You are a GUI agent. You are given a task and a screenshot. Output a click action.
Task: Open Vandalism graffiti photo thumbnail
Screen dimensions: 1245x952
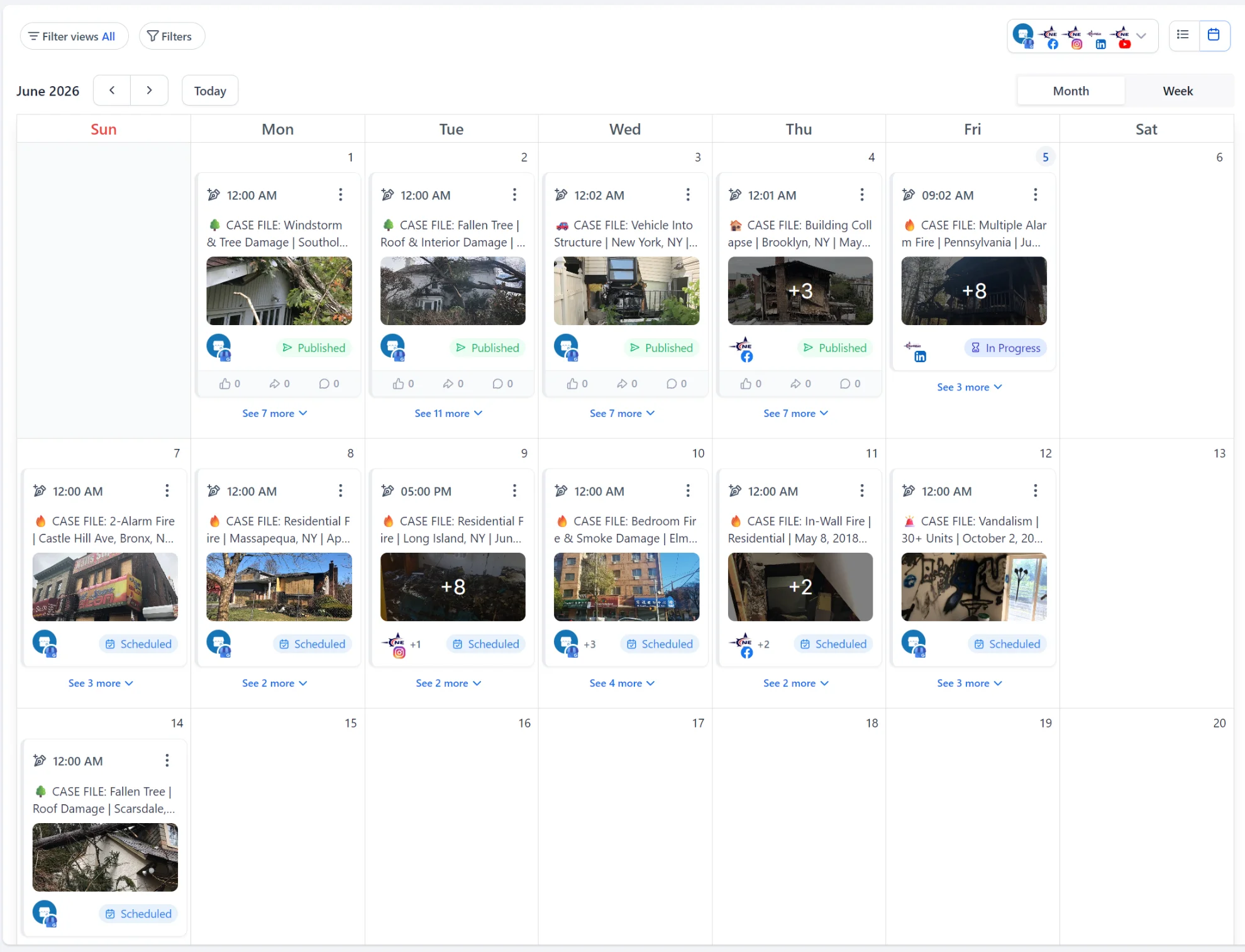coord(974,587)
